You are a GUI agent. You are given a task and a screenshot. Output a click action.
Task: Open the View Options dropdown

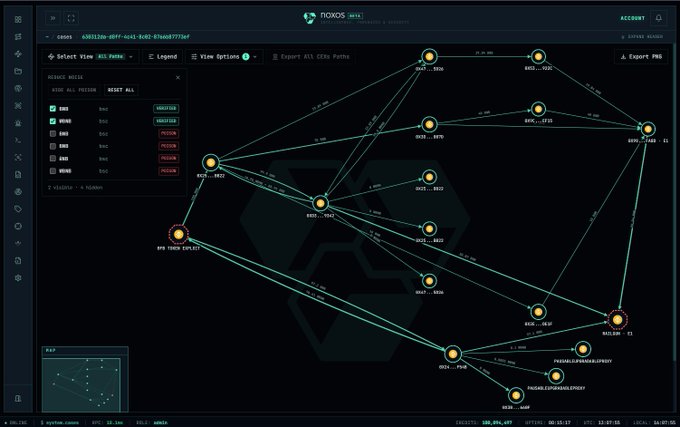pyautogui.click(x=224, y=57)
